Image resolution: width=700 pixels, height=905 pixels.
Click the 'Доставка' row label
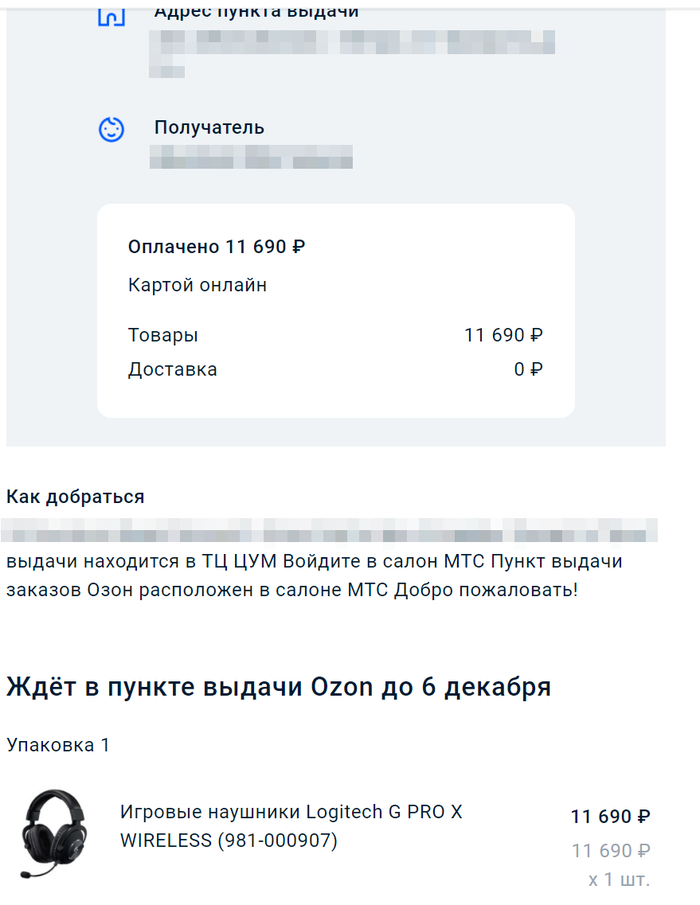pos(172,370)
